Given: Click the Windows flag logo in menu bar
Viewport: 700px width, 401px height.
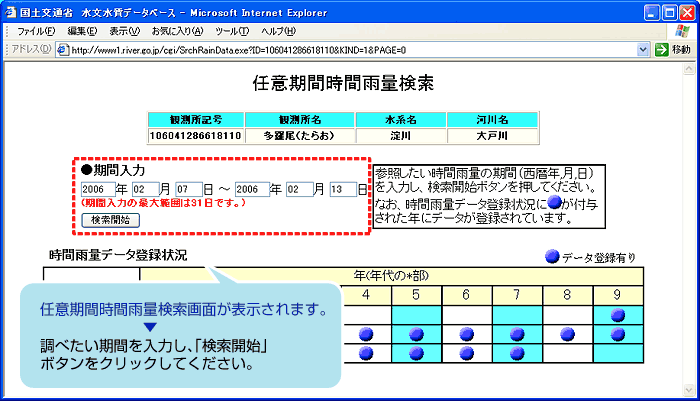Looking at the screenshot, I should (x=684, y=31).
